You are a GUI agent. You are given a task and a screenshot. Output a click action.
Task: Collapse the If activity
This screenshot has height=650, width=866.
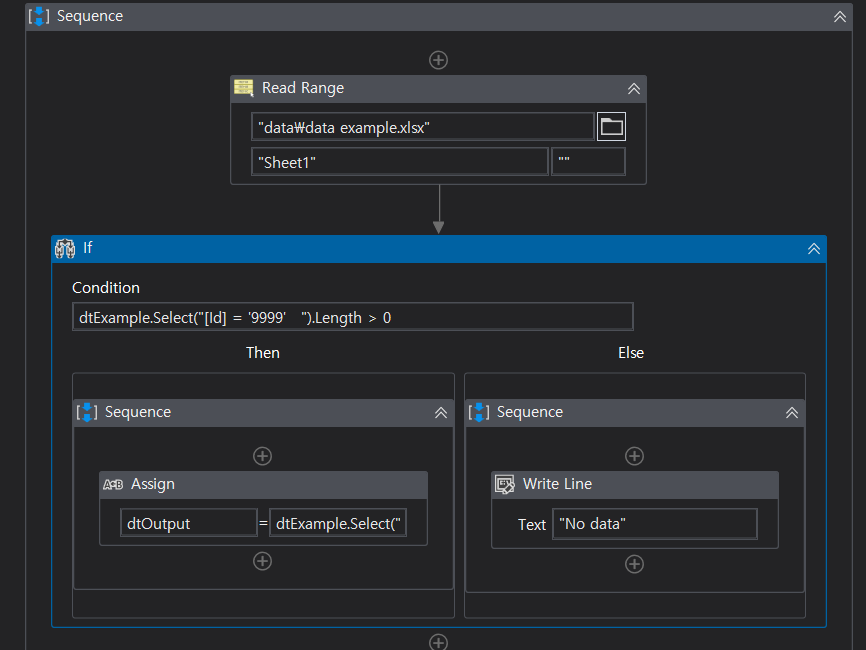pyautogui.click(x=814, y=249)
